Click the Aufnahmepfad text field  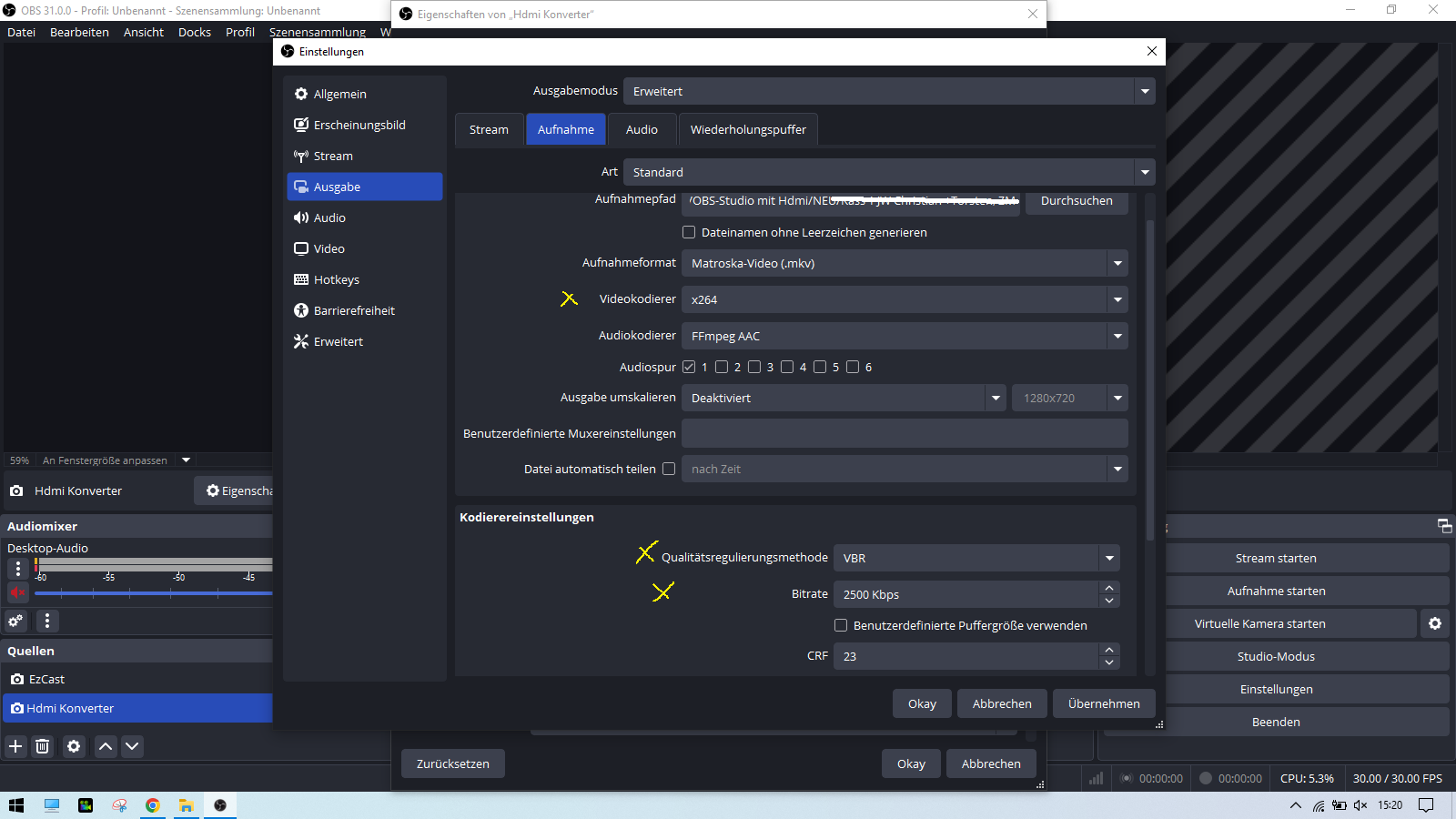pos(852,201)
